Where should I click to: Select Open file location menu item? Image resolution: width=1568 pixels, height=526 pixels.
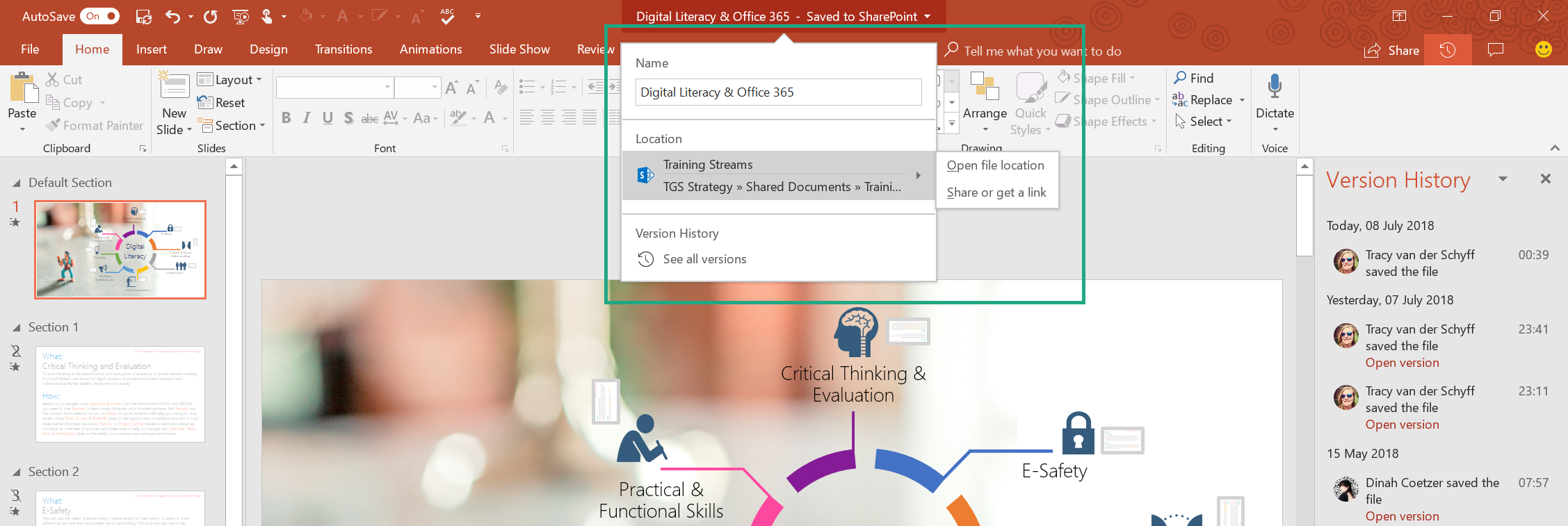coord(995,165)
